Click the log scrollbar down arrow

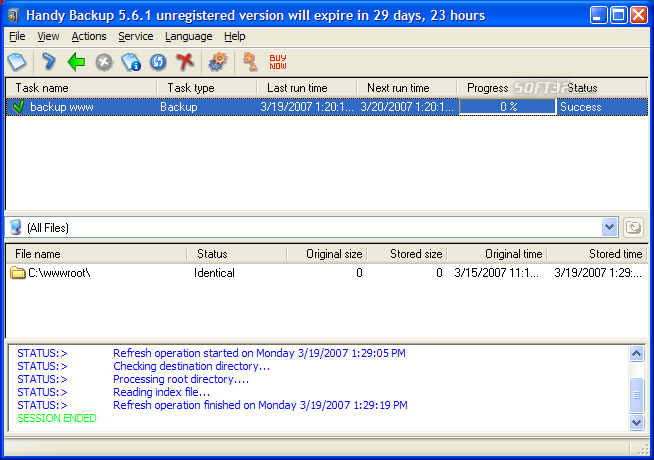(x=636, y=422)
